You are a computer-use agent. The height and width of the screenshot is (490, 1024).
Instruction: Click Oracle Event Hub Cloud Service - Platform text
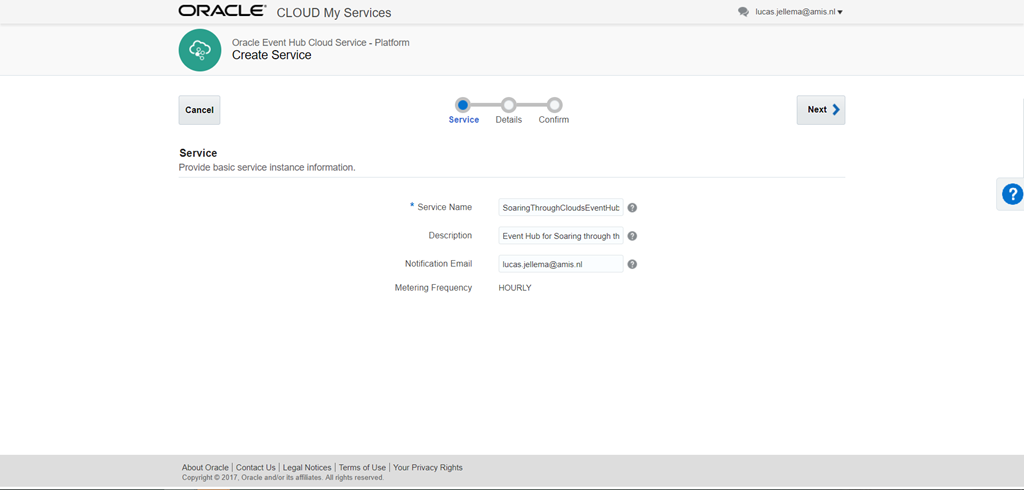321,42
